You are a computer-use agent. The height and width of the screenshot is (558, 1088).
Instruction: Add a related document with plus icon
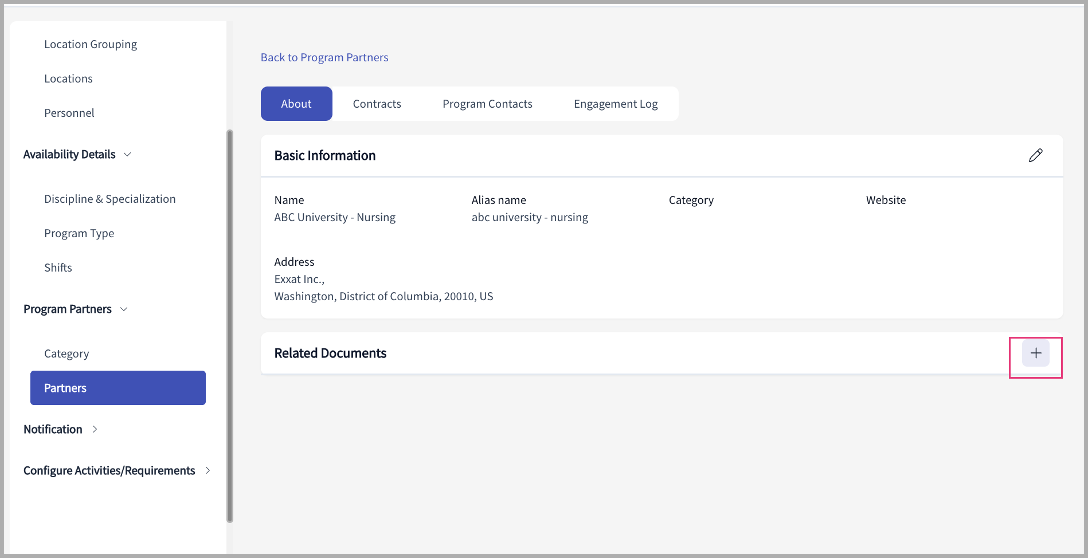1035,353
